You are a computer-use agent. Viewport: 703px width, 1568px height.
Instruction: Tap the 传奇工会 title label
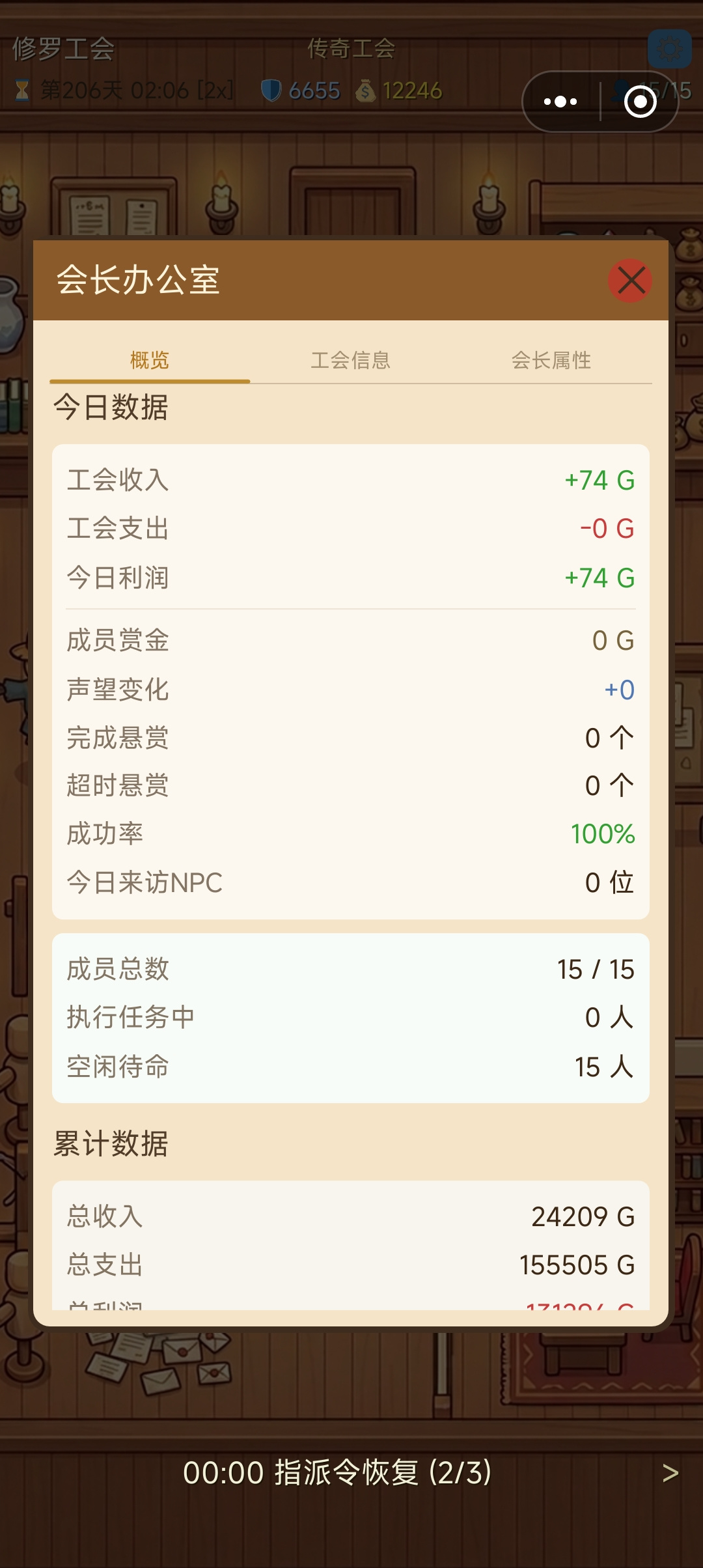click(351, 49)
